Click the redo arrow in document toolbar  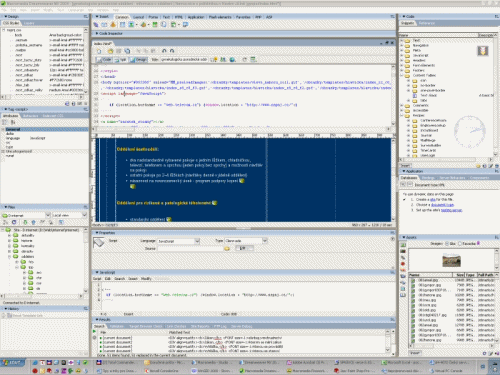tap(172, 51)
